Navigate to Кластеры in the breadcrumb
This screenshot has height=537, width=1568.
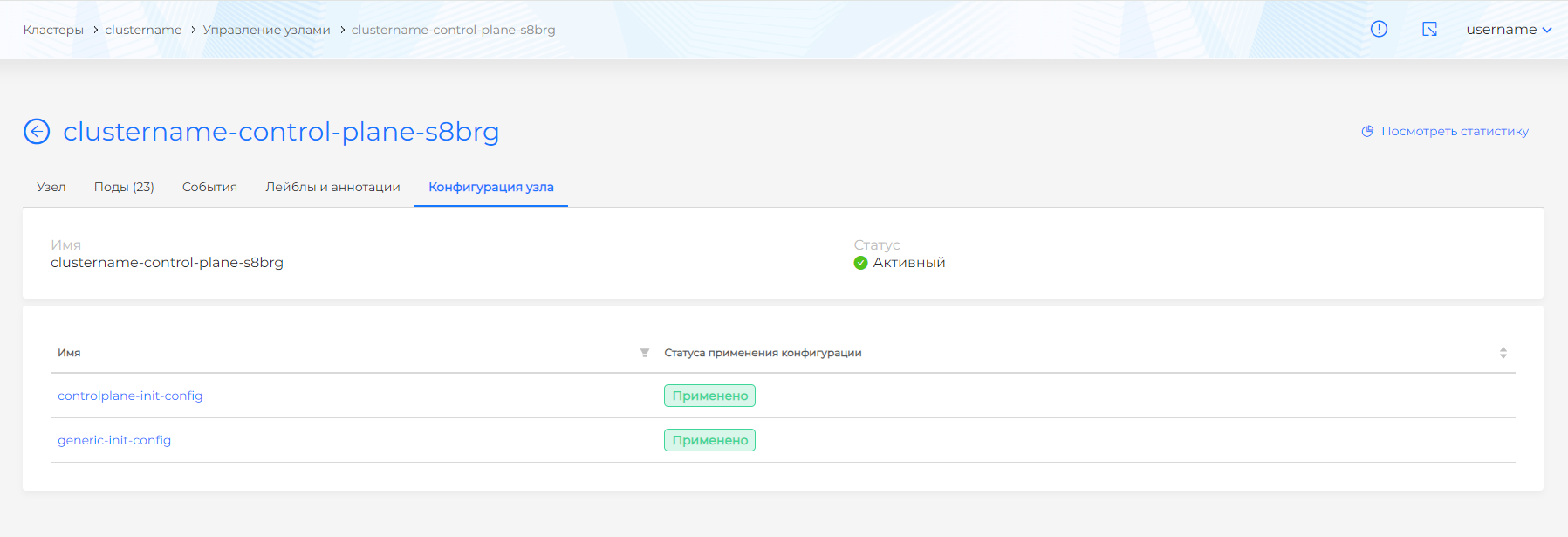53,30
